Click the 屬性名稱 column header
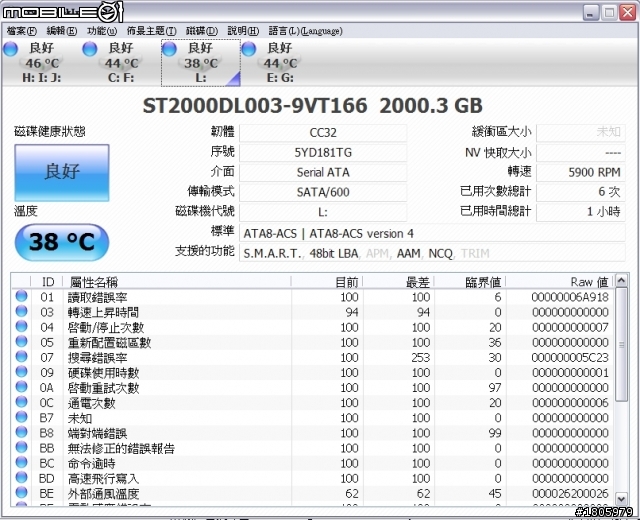The width and height of the screenshot is (640, 520). coord(177,282)
